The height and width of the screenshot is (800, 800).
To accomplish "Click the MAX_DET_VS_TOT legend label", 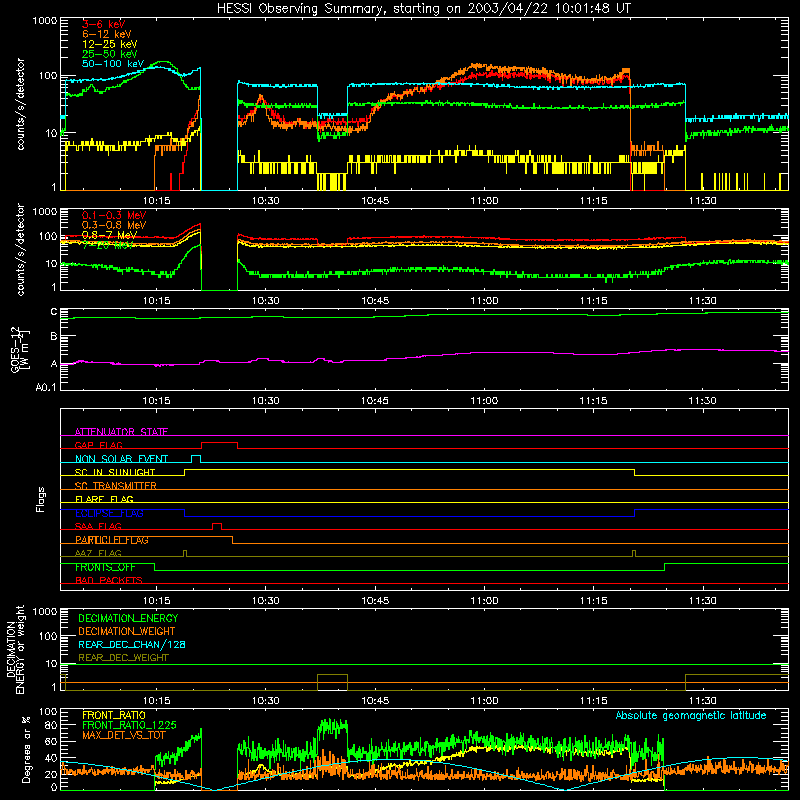I will click(124, 735).
